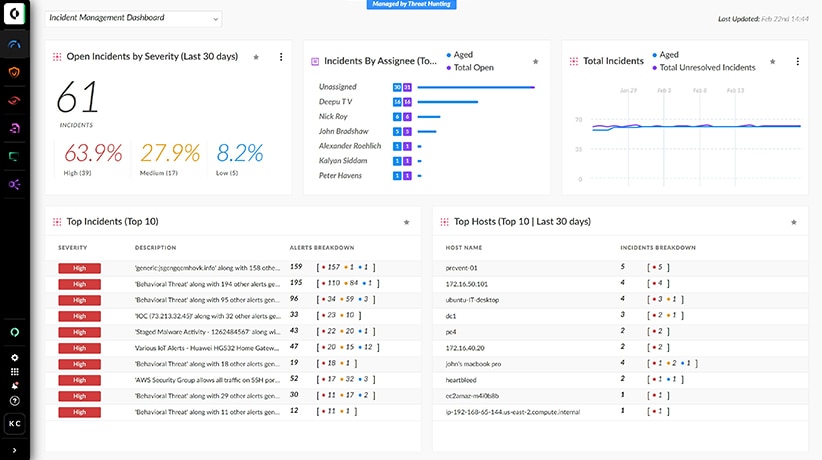
Task: Sort Top Incidents by Severity column header
Action: (x=73, y=247)
